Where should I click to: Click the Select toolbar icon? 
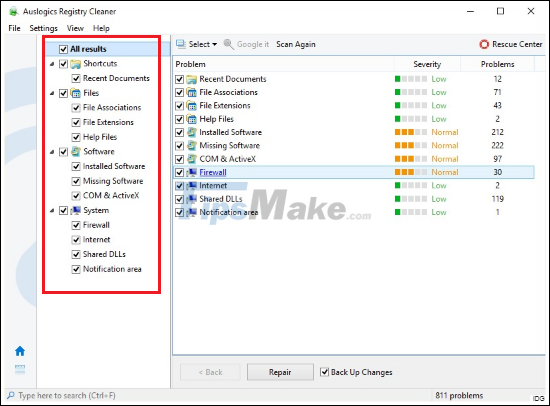pyautogui.click(x=181, y=44)
